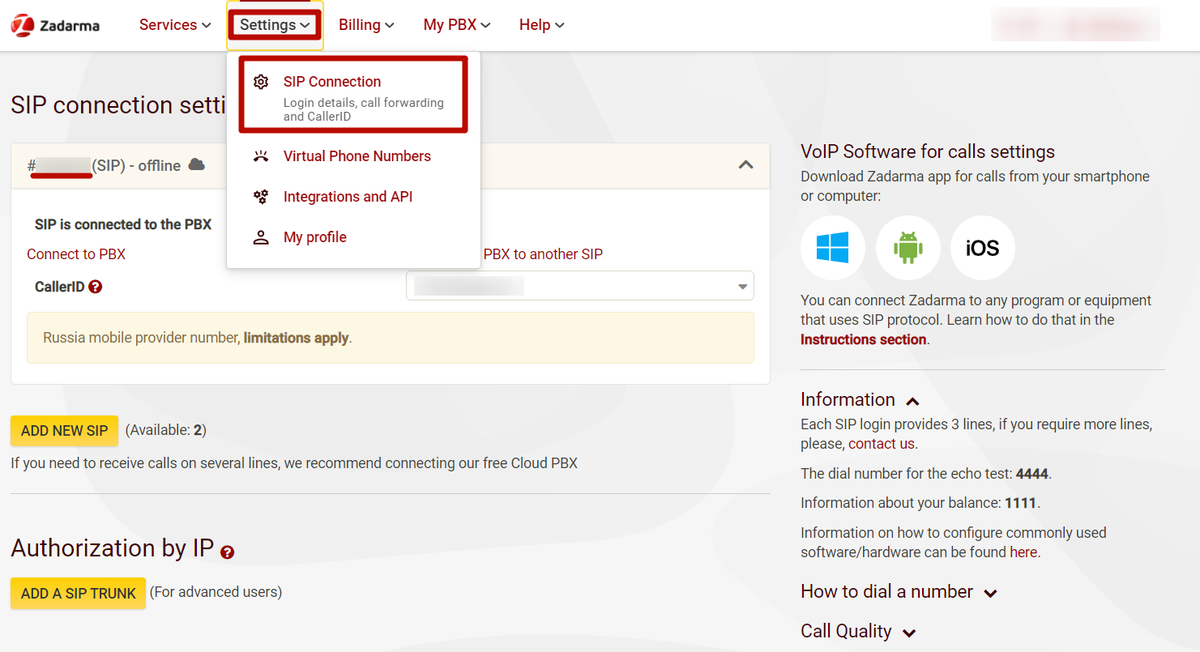Screen dimensions: 1200x652
Task: Click the echo test number 4444
Action: (x=1033, y=473)
